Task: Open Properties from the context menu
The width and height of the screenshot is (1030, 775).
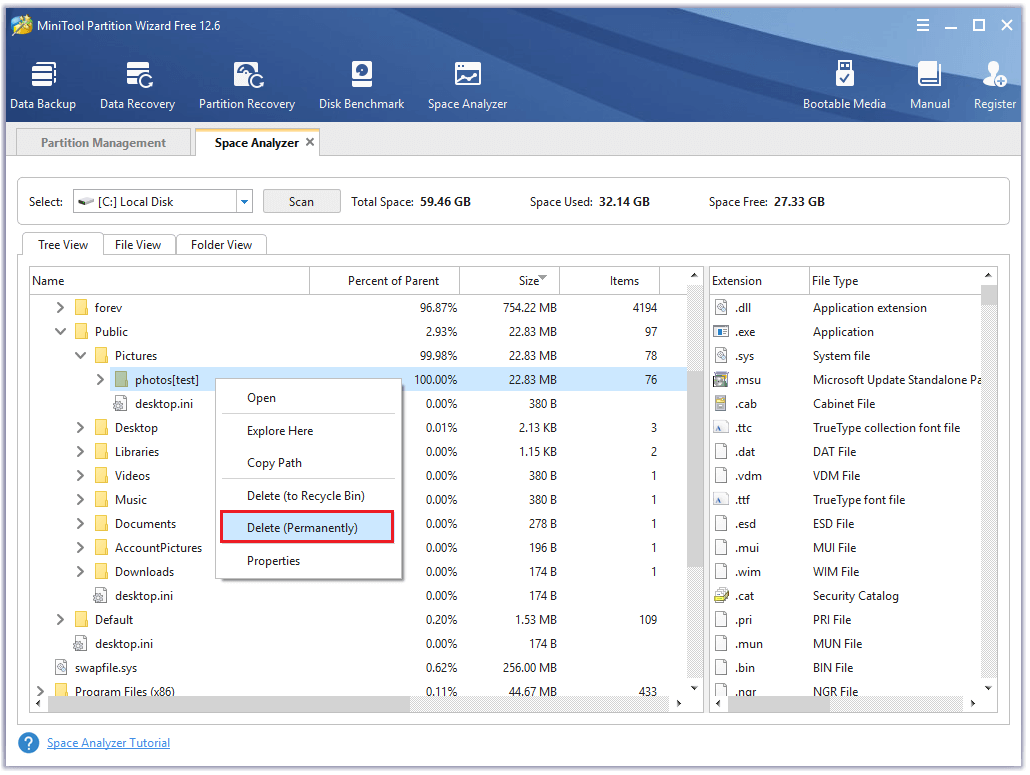Action: [308, 561]
